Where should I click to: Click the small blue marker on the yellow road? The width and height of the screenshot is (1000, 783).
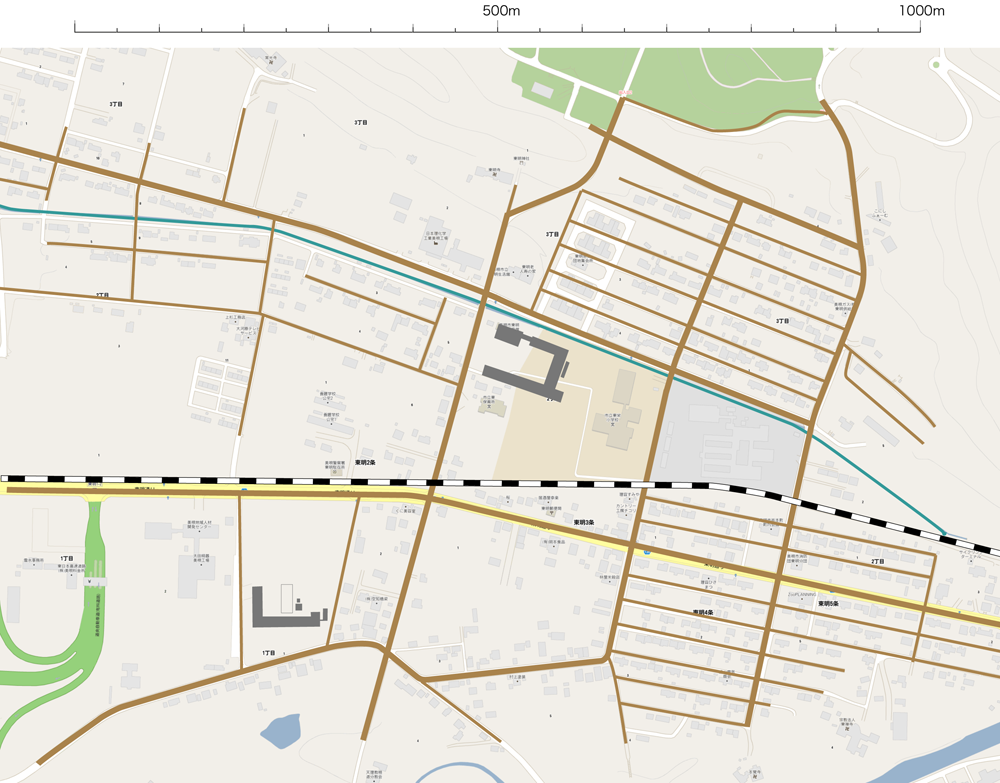point(647,551)
